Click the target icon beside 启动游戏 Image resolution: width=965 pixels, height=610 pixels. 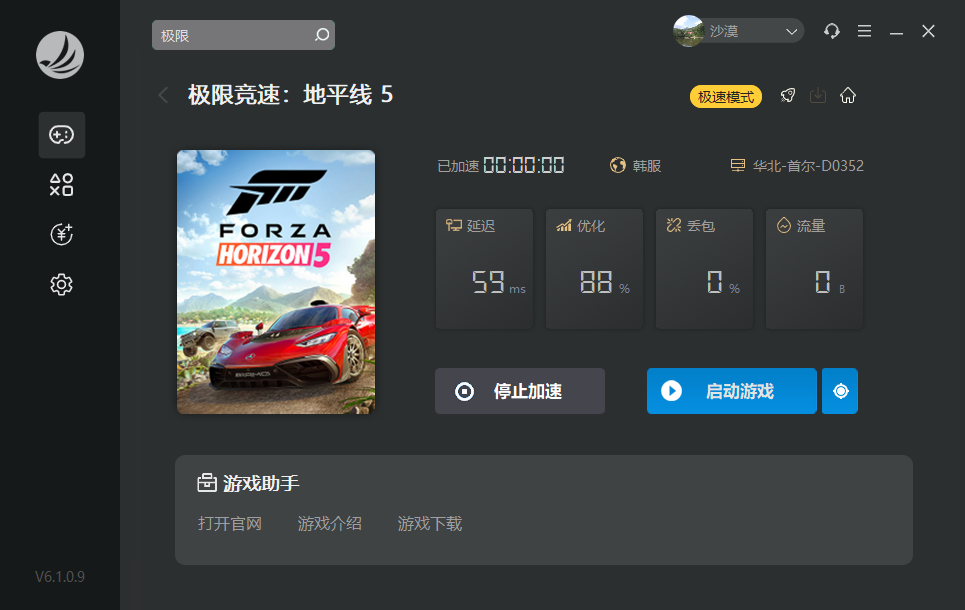pyautogui.click(x=840, y=391)
